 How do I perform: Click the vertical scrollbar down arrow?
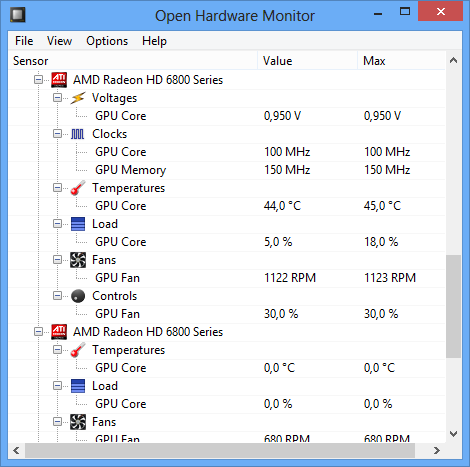point(453,434)
